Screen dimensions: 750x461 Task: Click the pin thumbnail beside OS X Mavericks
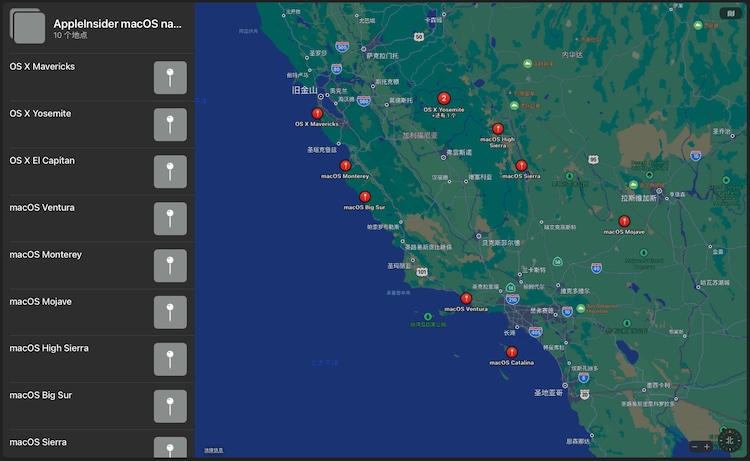tap(170, 77)
